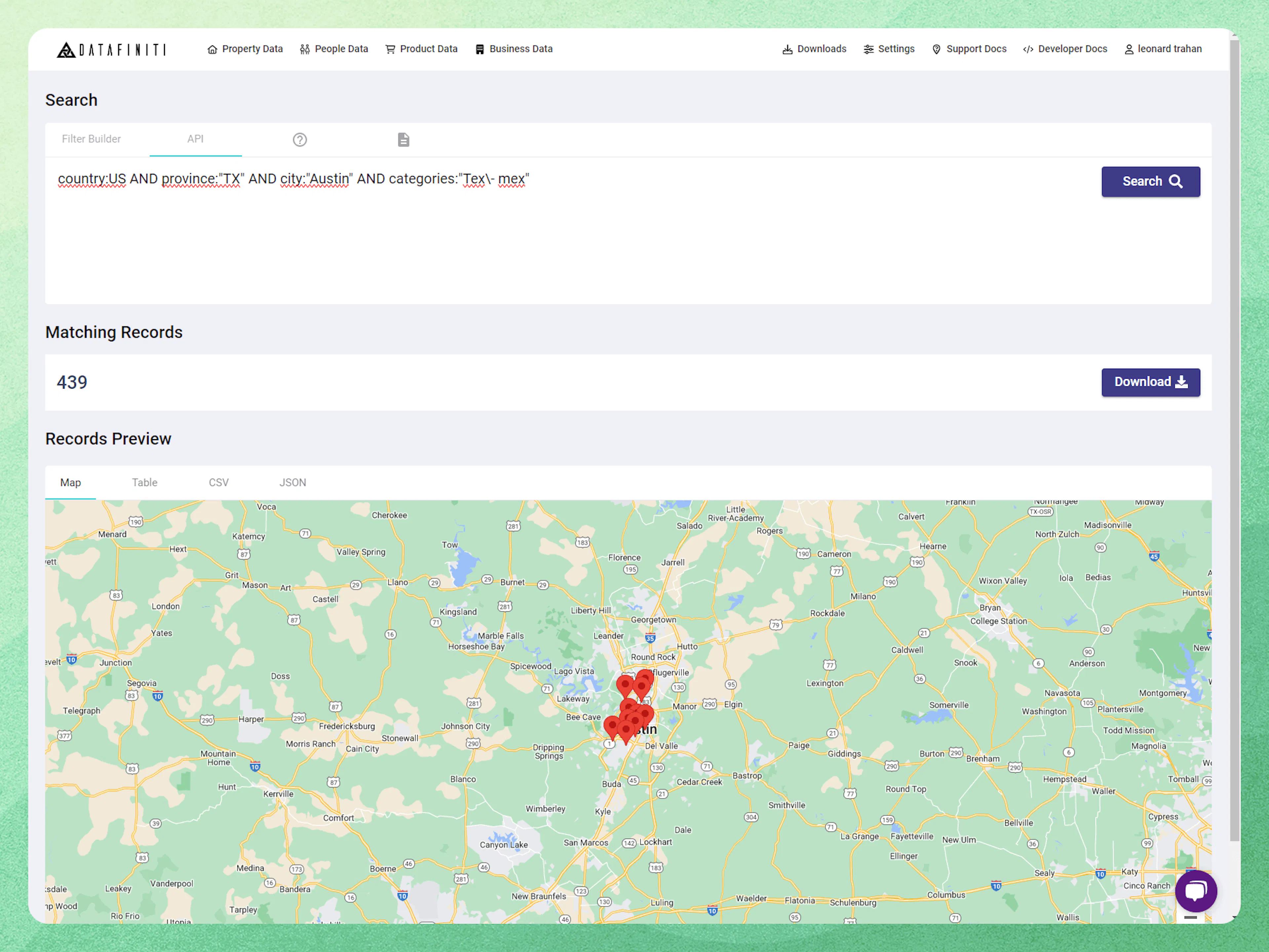Open Property Data section
Viewport: 1269px width, 952px height.
click(245, 49)
